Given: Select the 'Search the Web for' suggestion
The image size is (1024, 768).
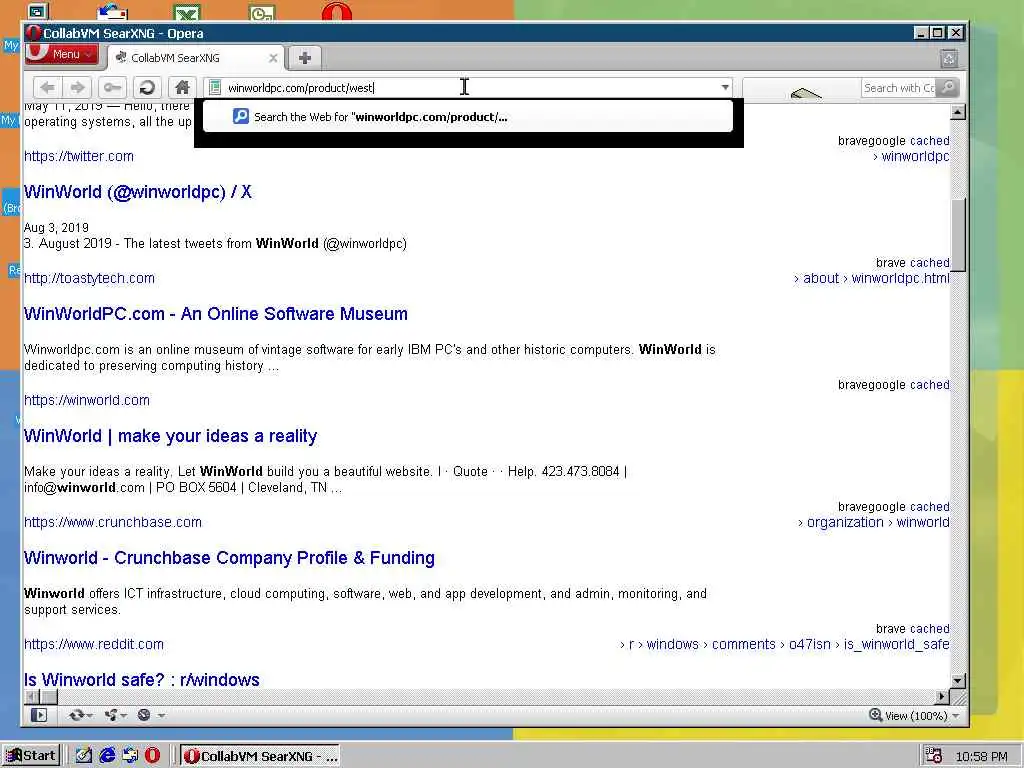Looking at the screenshot, I should pyautogui.click(x=468, y=117).
